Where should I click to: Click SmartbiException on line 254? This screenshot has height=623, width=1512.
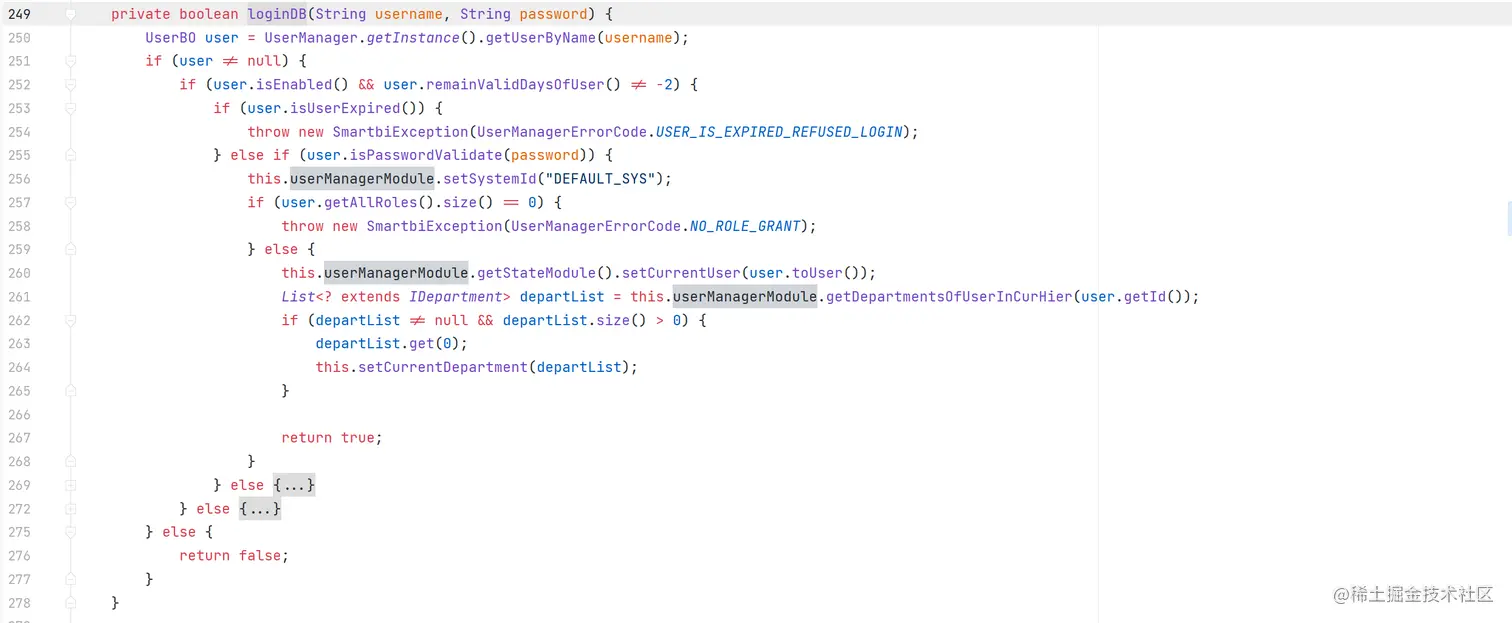click(x=400, y=132)
